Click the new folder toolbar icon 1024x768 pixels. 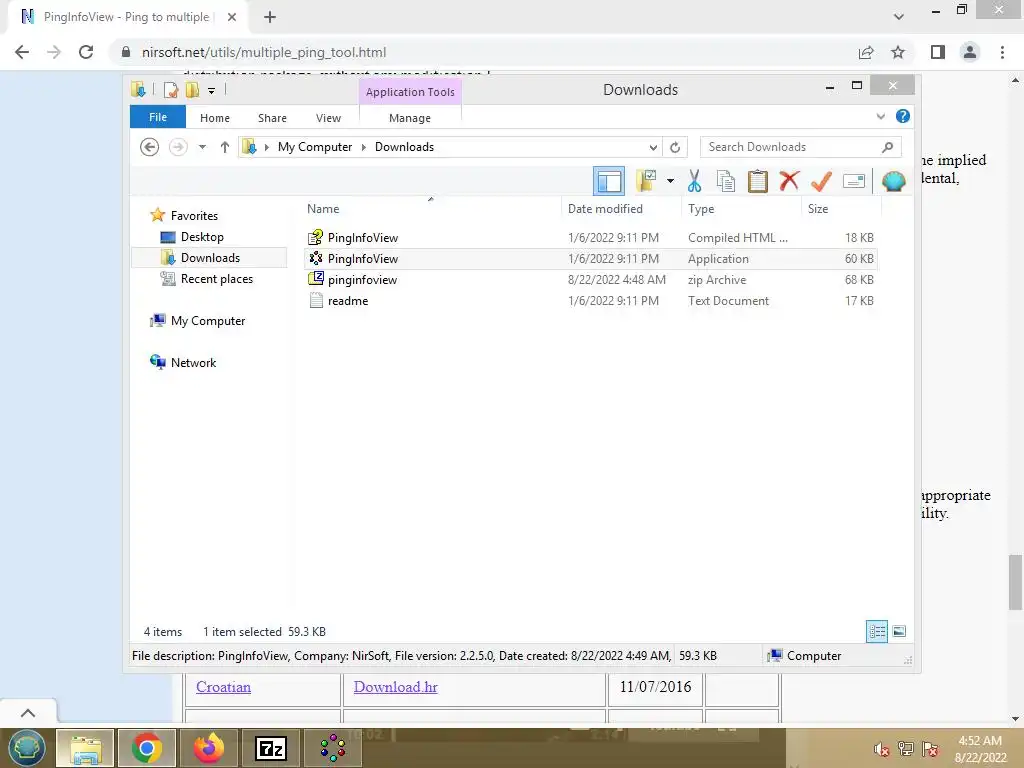tap(646, 181)
